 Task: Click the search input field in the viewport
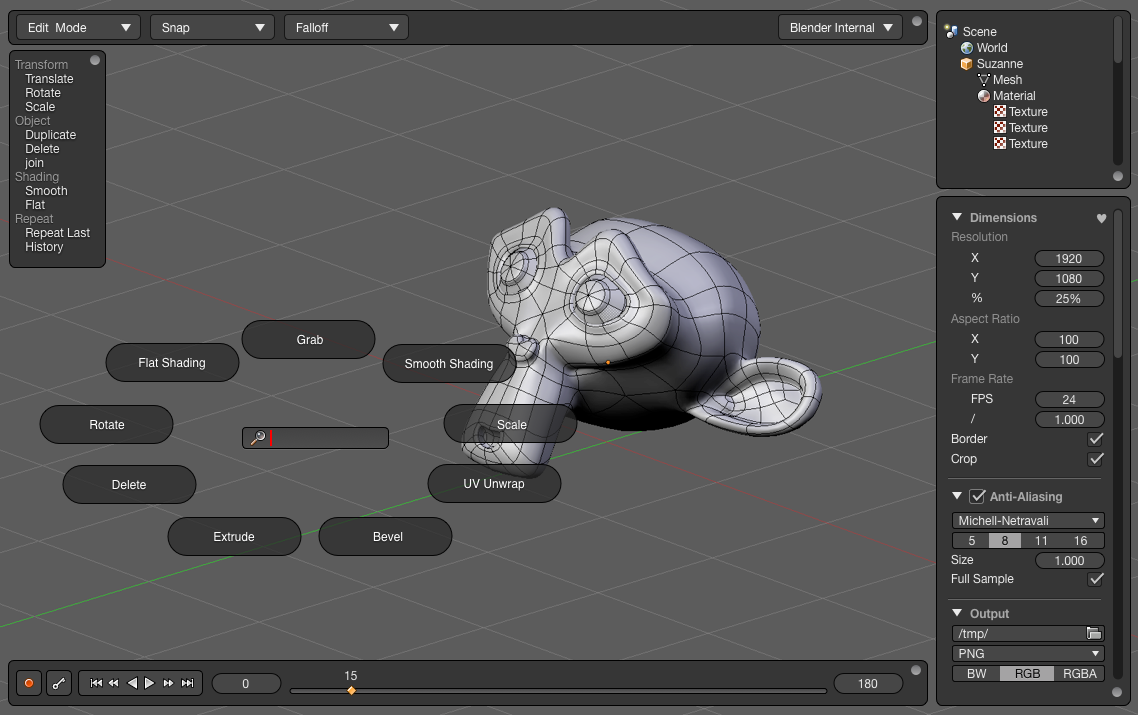(x=315, y=437)
